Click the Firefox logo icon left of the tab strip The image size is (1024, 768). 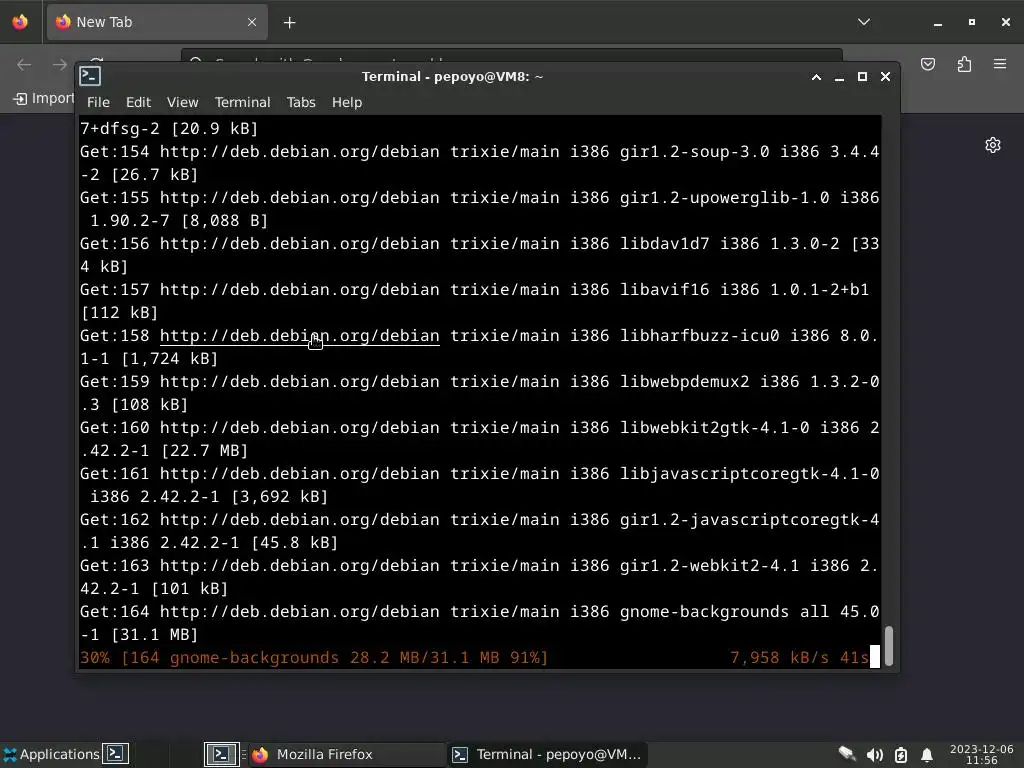(20, 22)
